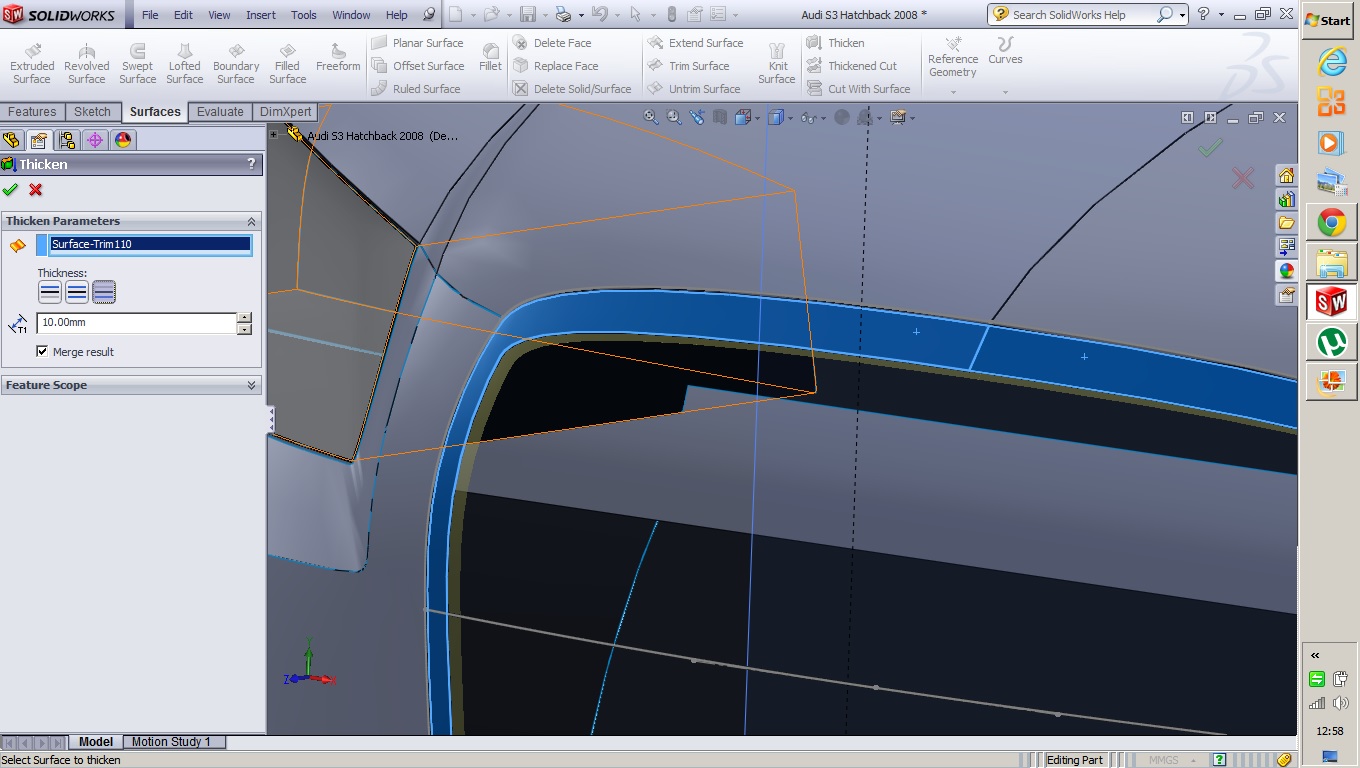
Task: Click the Knit Surface tool
Action: click(x=776, y=64)
